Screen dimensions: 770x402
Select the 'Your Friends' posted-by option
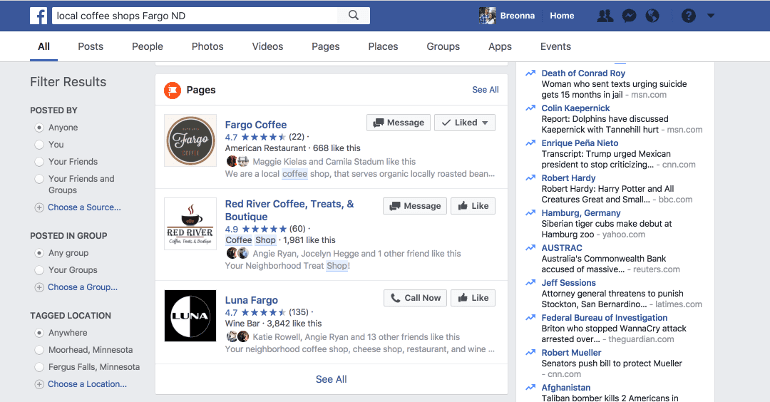(x=39, y=161)
